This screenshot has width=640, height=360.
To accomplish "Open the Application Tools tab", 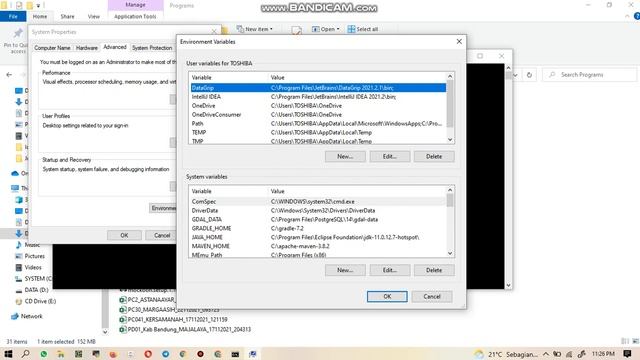I will tap(135, 16).
